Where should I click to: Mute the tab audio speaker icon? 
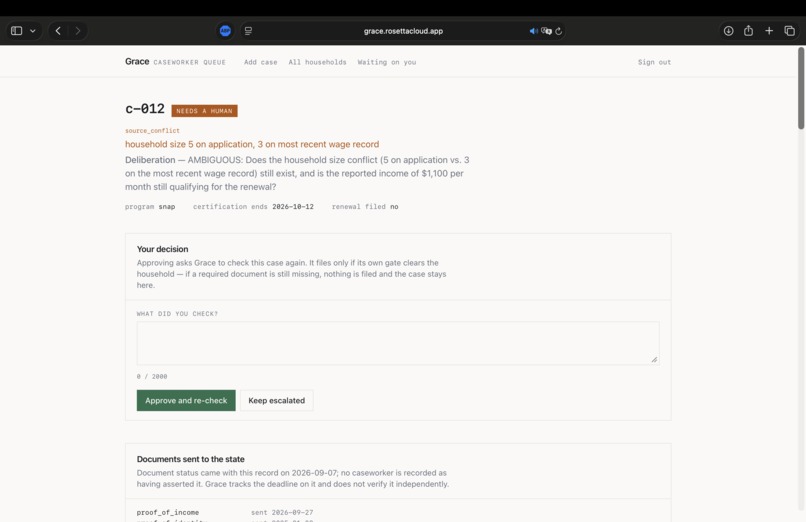(534, 31)
